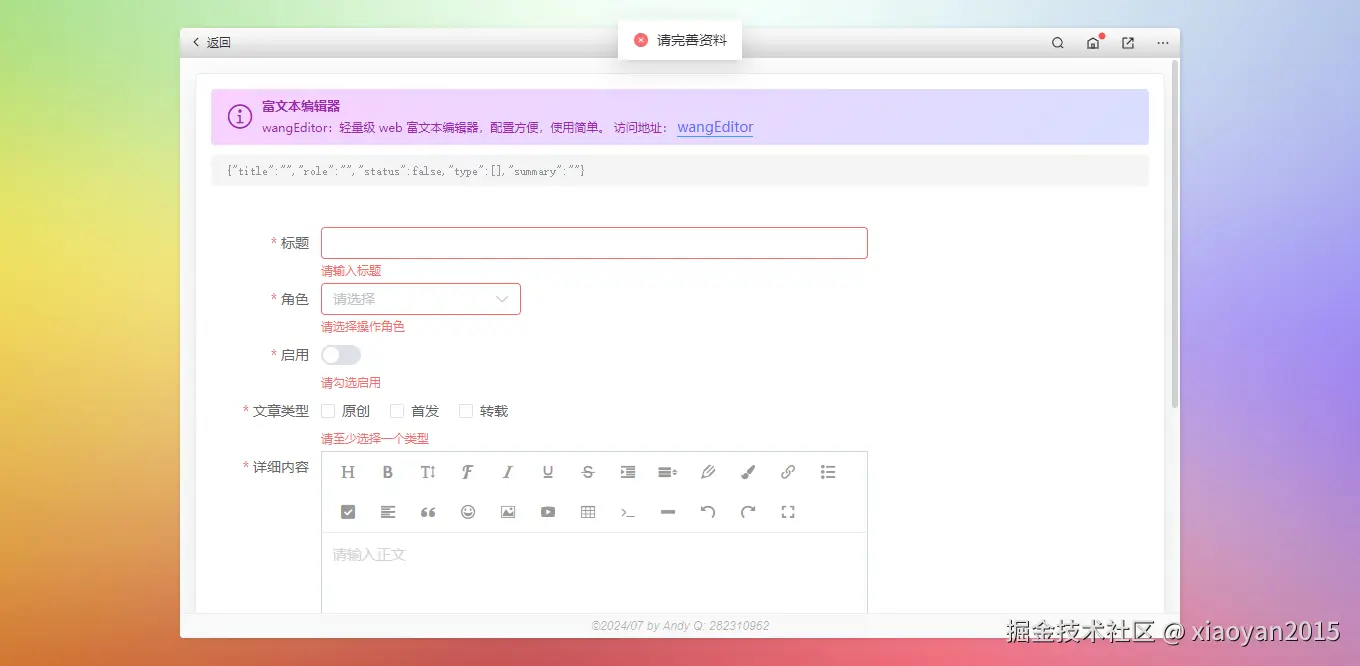Check the 转载 article type checkbox
Image resolution: width=1360 pixels, height=666 pixels.
tap(466, 410)
